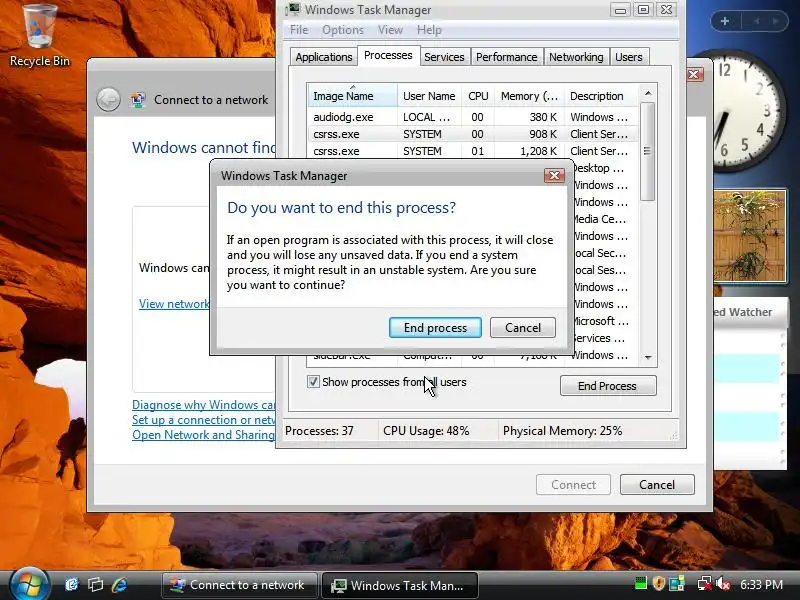Switch to the Performance tab

point(507,57)
